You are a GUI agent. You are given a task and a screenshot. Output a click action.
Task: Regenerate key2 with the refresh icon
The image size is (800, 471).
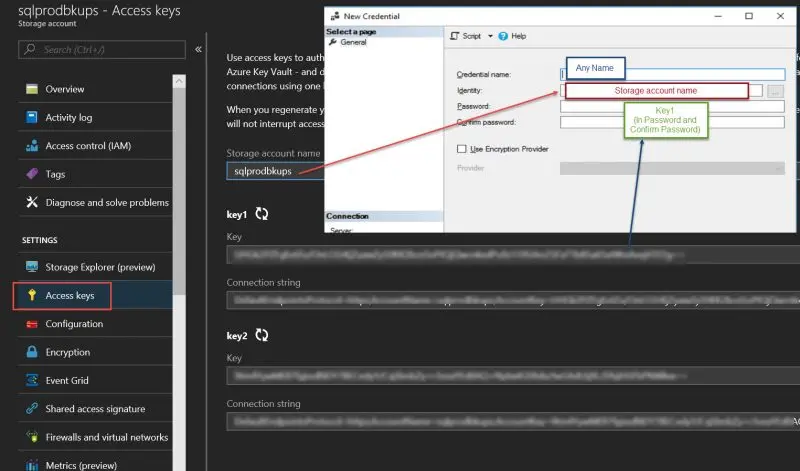[x=262, y=335]
